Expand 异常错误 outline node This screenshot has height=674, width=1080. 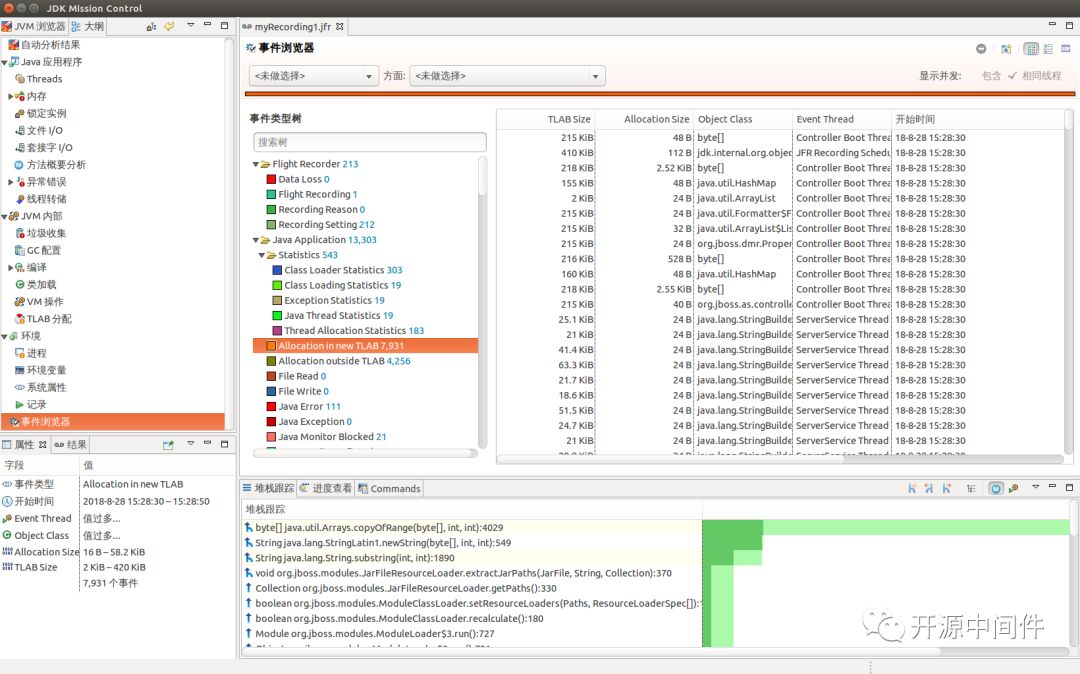coord(10,182)
